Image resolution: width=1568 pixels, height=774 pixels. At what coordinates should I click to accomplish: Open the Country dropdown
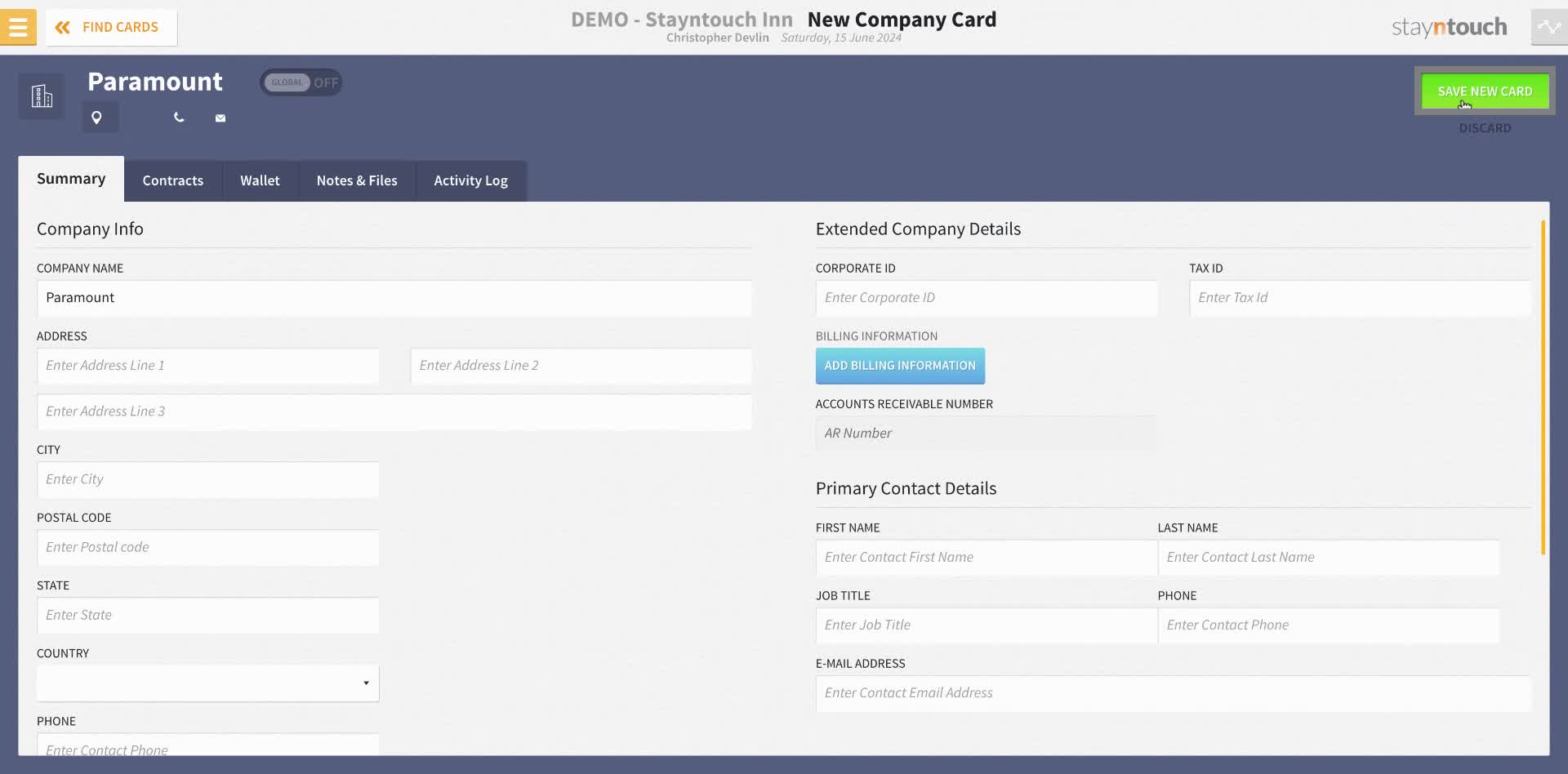tap(207, 683)
